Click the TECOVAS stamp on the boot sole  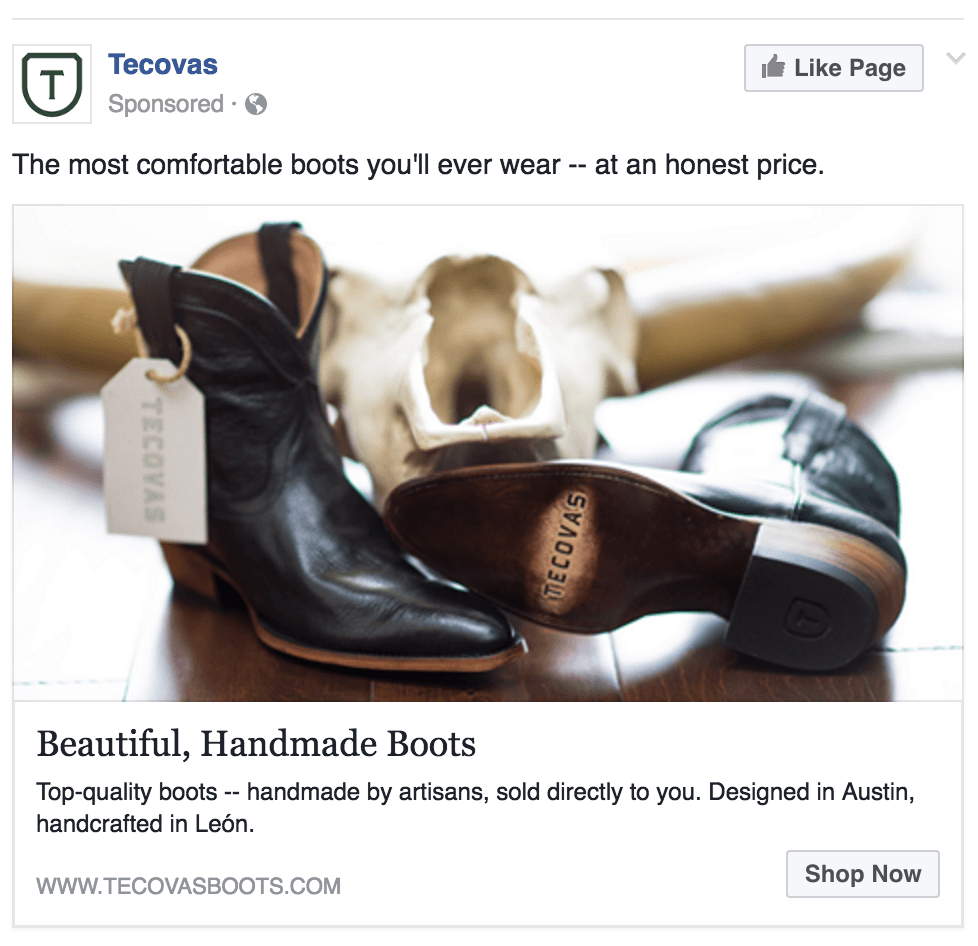click(x=564, y=543)
